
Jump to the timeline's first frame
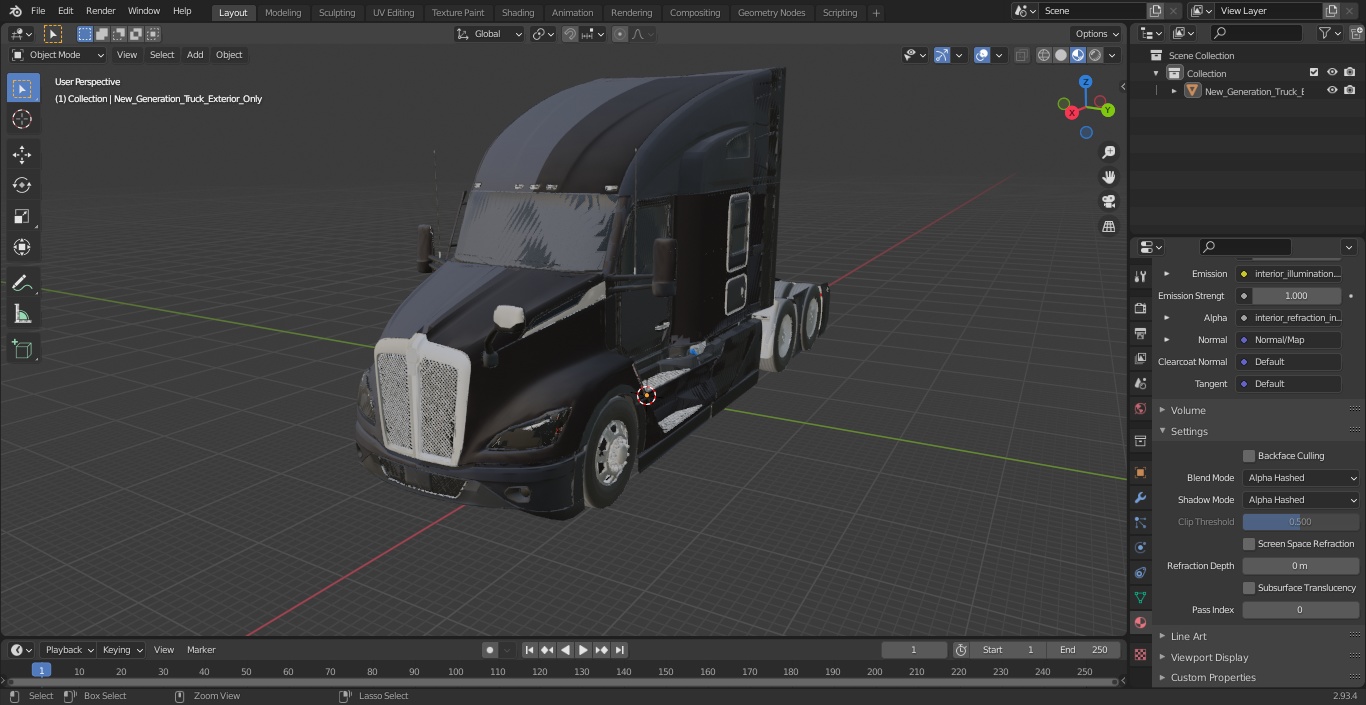(529, 650)
